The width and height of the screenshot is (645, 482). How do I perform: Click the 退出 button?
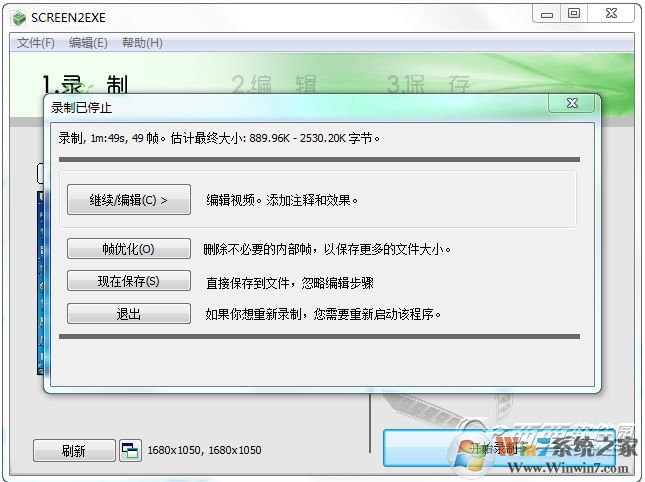[x=129, y=314]
